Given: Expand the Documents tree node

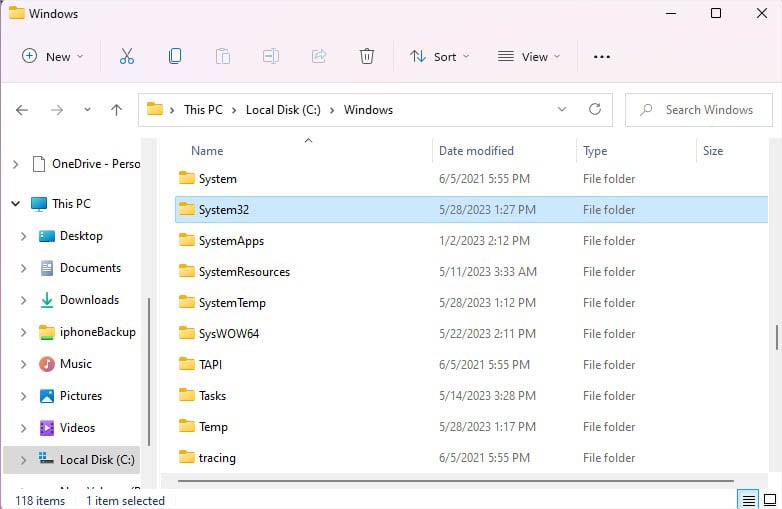Looking at the screenshot, I should coord(23,268).
